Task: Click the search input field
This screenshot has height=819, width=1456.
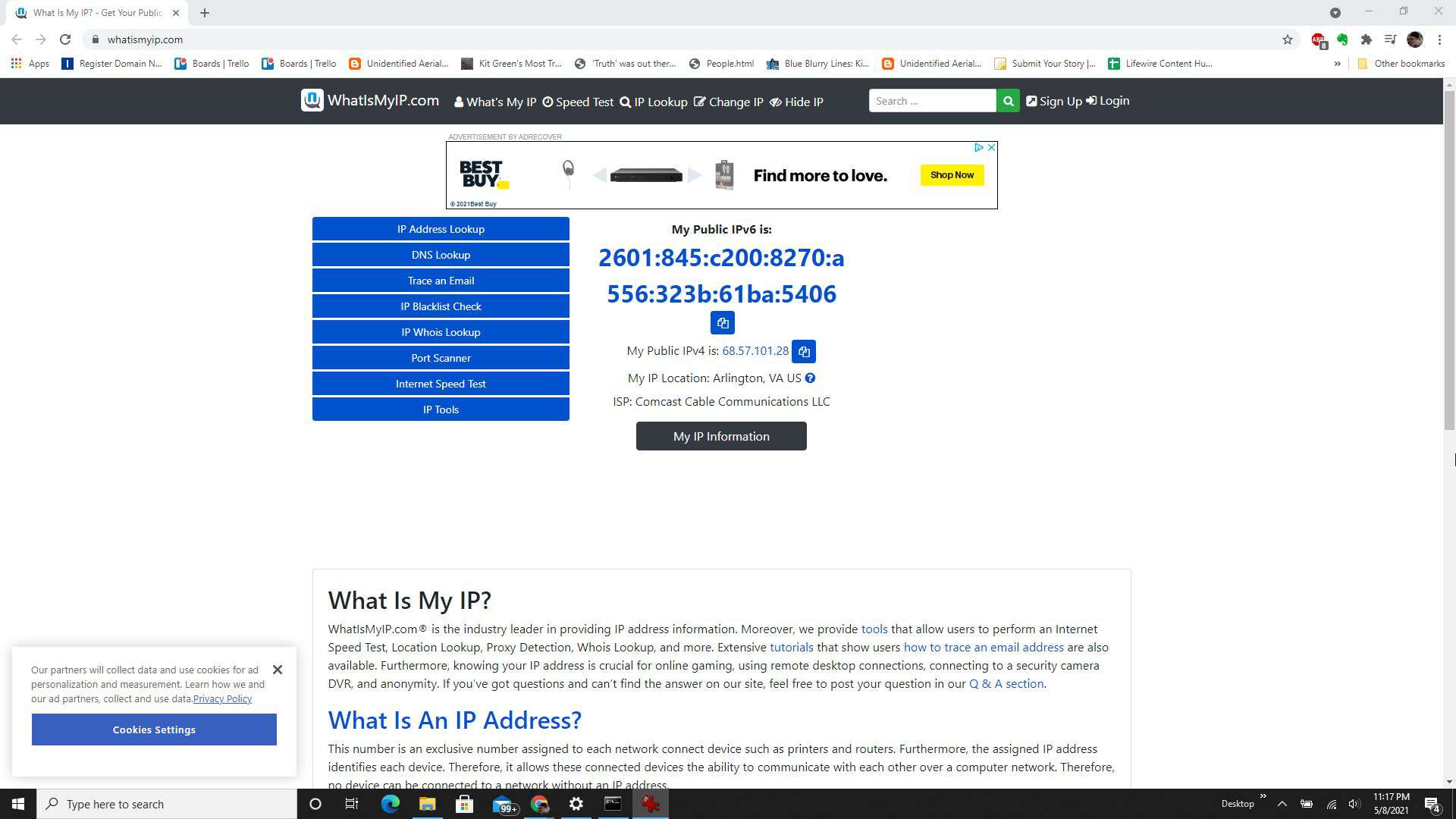Action: pos(930,100)
